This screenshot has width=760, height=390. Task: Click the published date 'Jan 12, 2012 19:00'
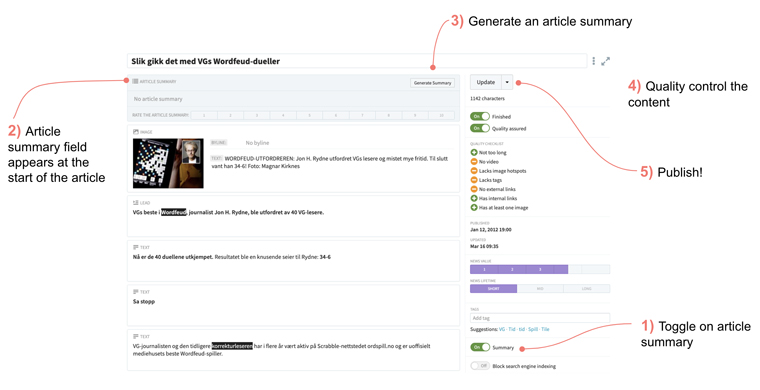tap(491, 230)
